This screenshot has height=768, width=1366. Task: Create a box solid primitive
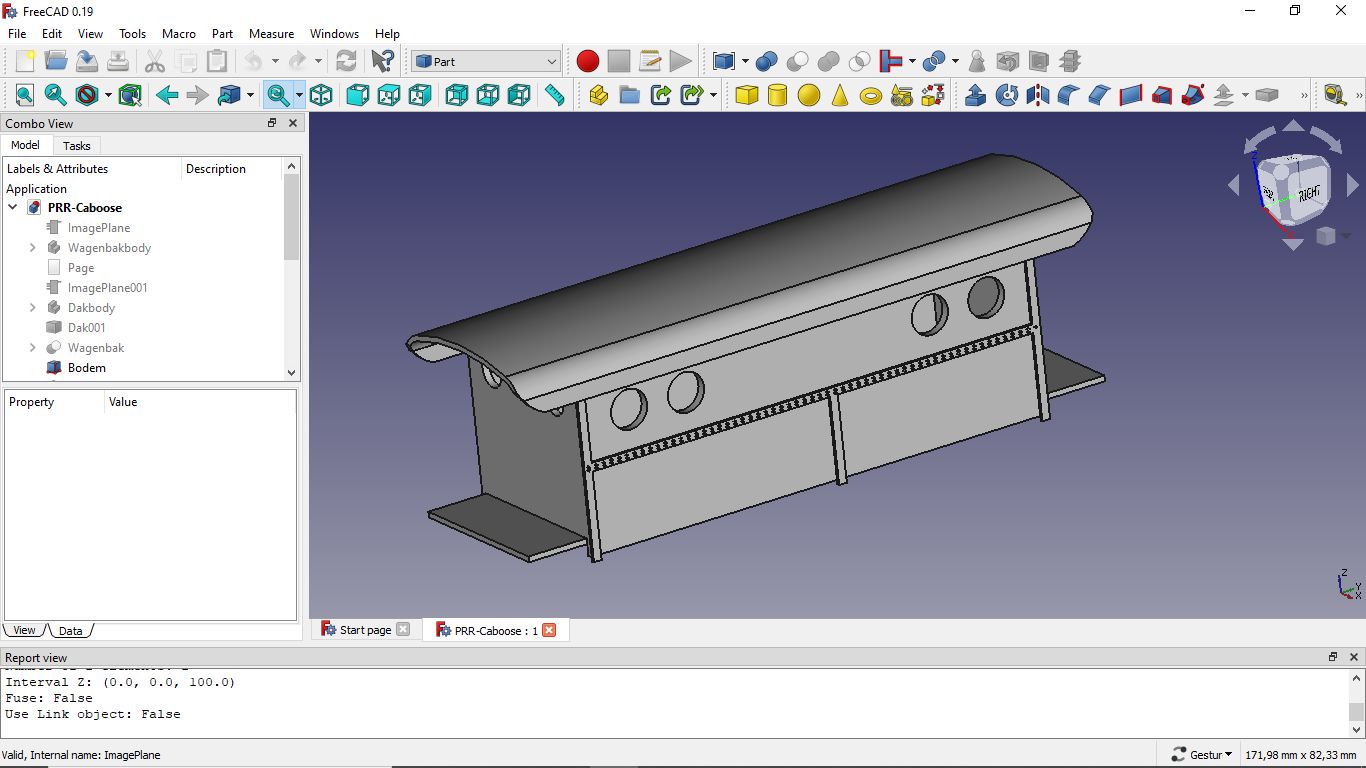[746, 95]
